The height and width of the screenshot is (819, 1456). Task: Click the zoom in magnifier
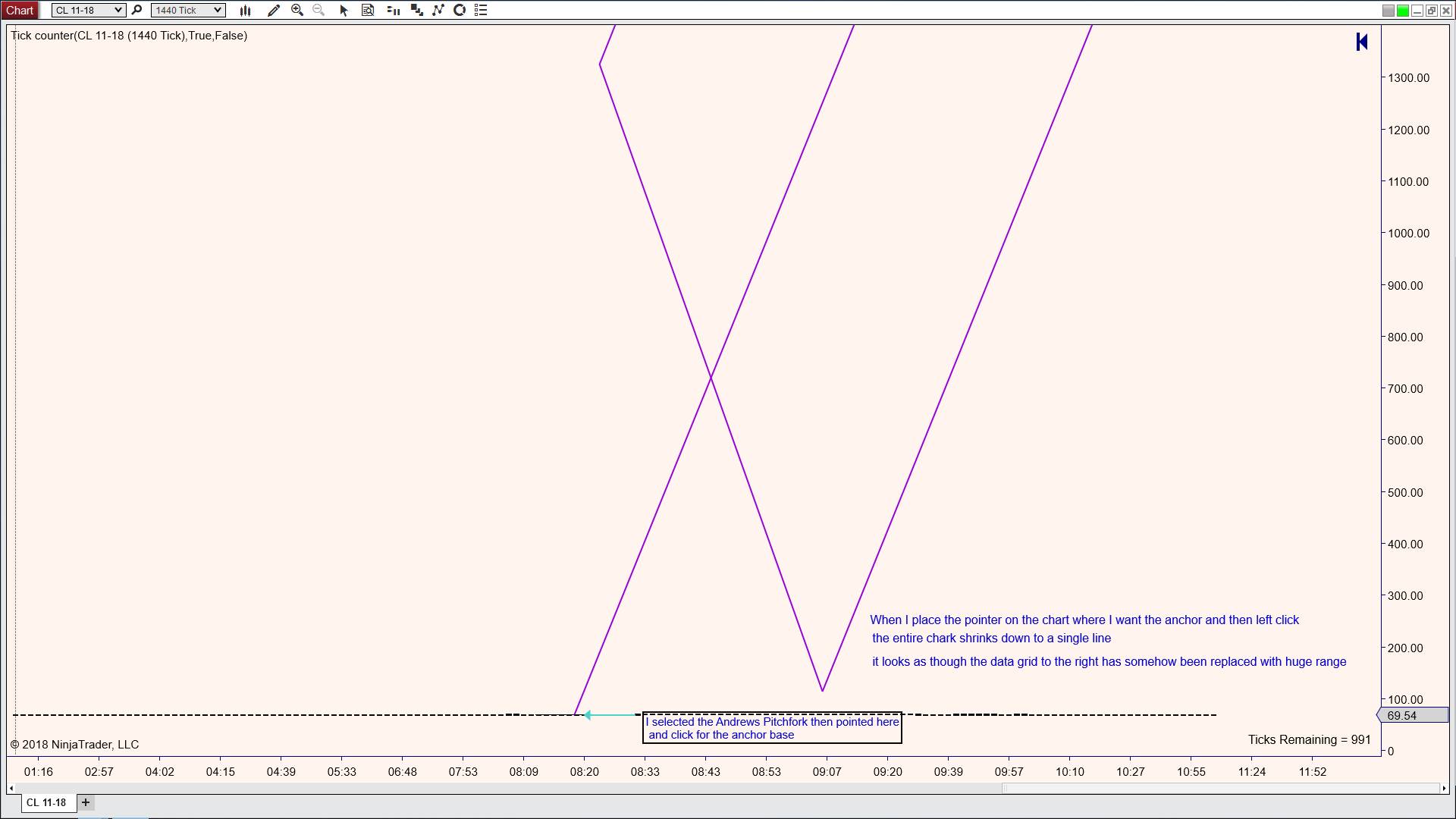pyautogui.click(x=297, y=11)
